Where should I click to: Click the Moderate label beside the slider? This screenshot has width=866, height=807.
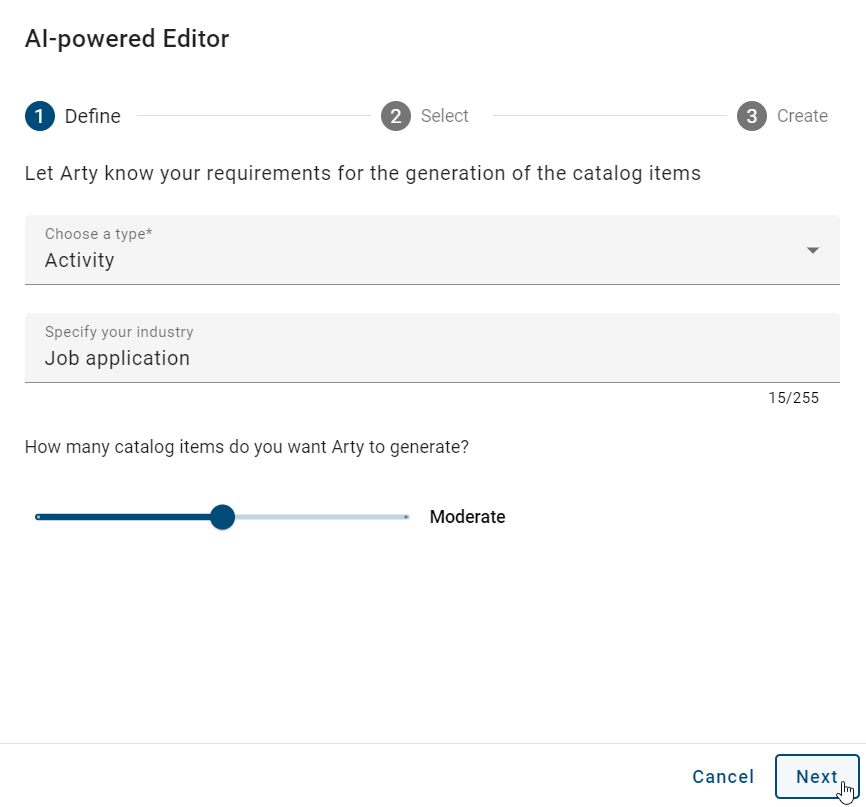(467, 517)
